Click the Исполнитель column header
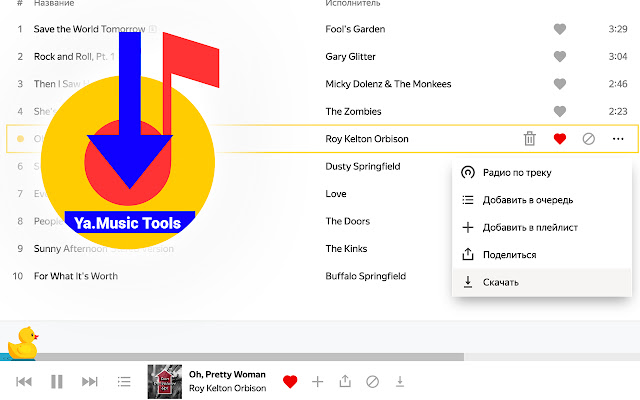The image size is (640, 400). [353, 3]
